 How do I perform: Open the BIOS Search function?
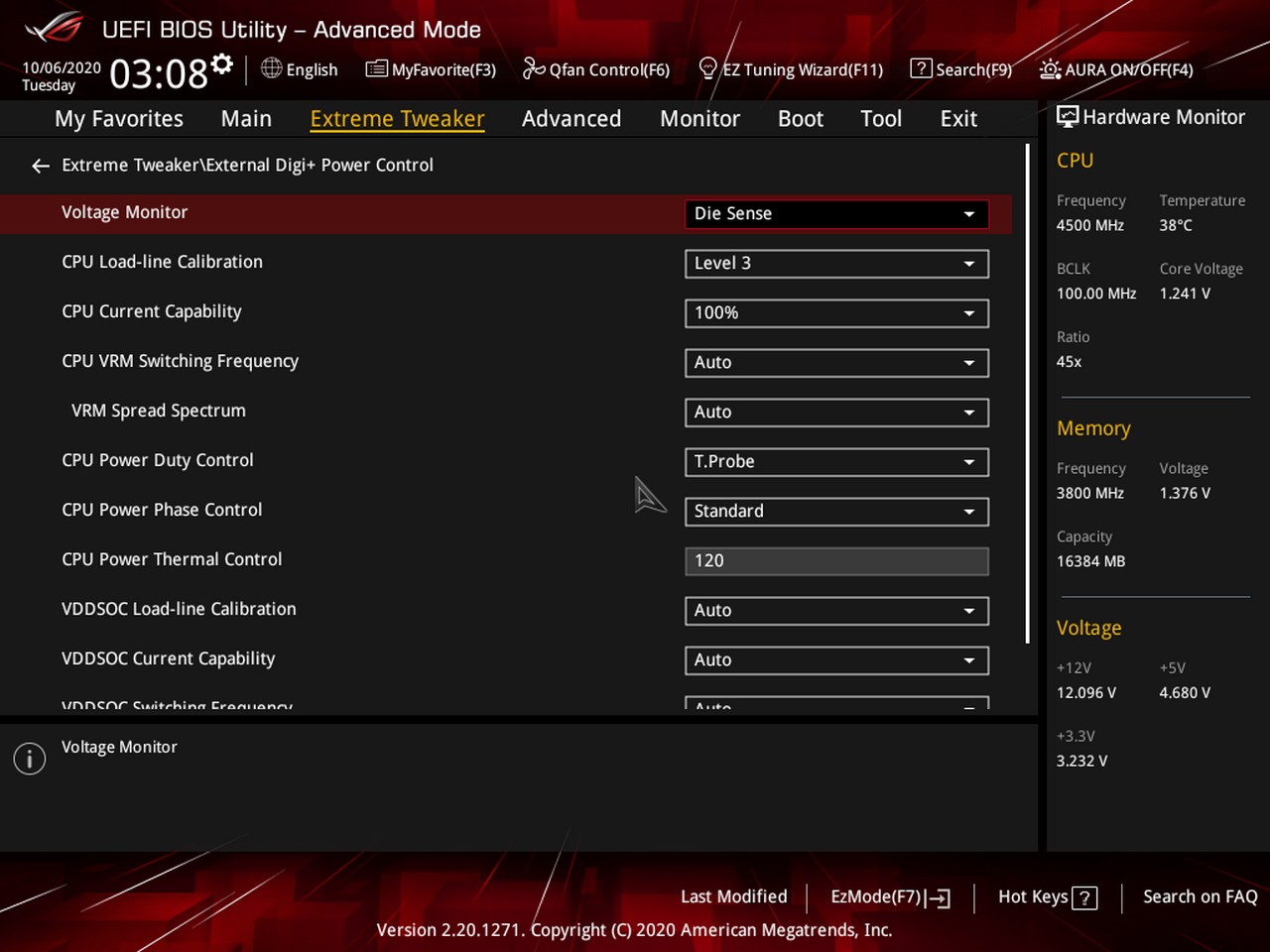coord(960,69)
